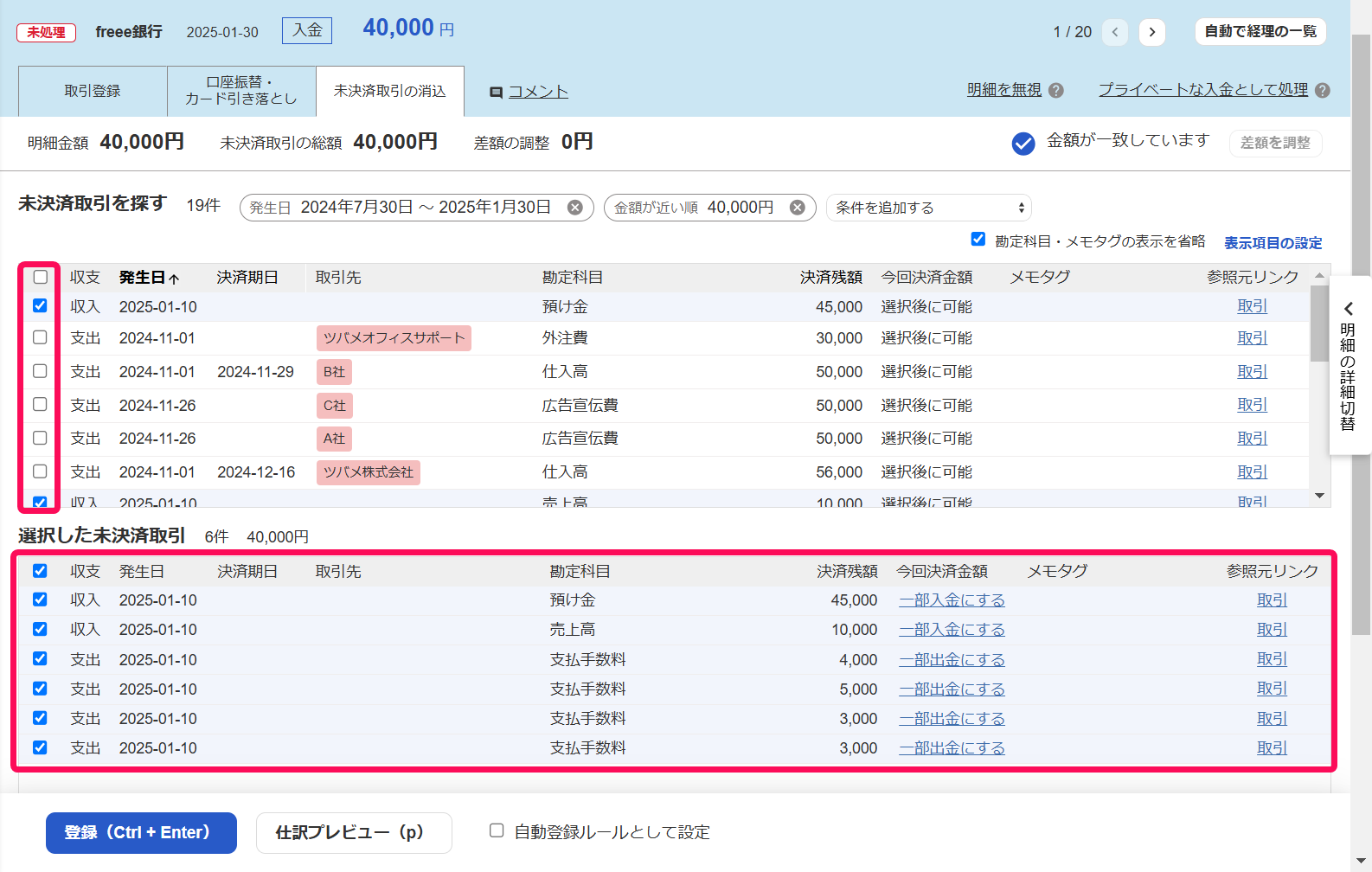Click the 入金 label badge

click(307, 30)
